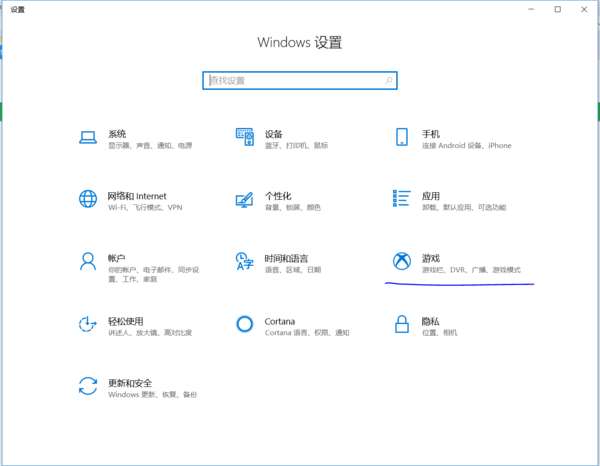The width and height of the screenshot is (600, 466).
Task: Click the 更新和安全 category title
Action: [x=130, y=383]
